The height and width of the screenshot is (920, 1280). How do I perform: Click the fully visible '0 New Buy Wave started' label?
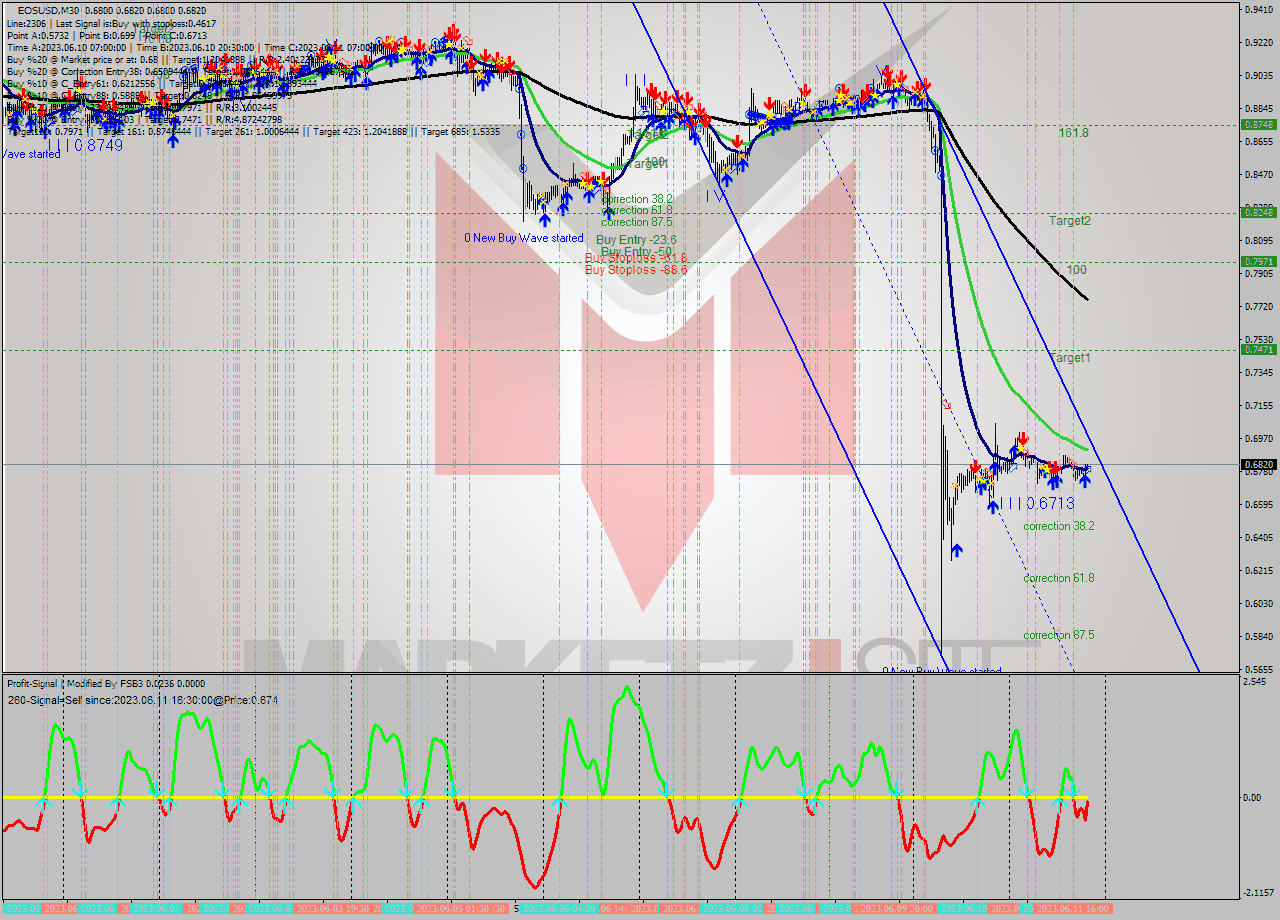point(523,238)
